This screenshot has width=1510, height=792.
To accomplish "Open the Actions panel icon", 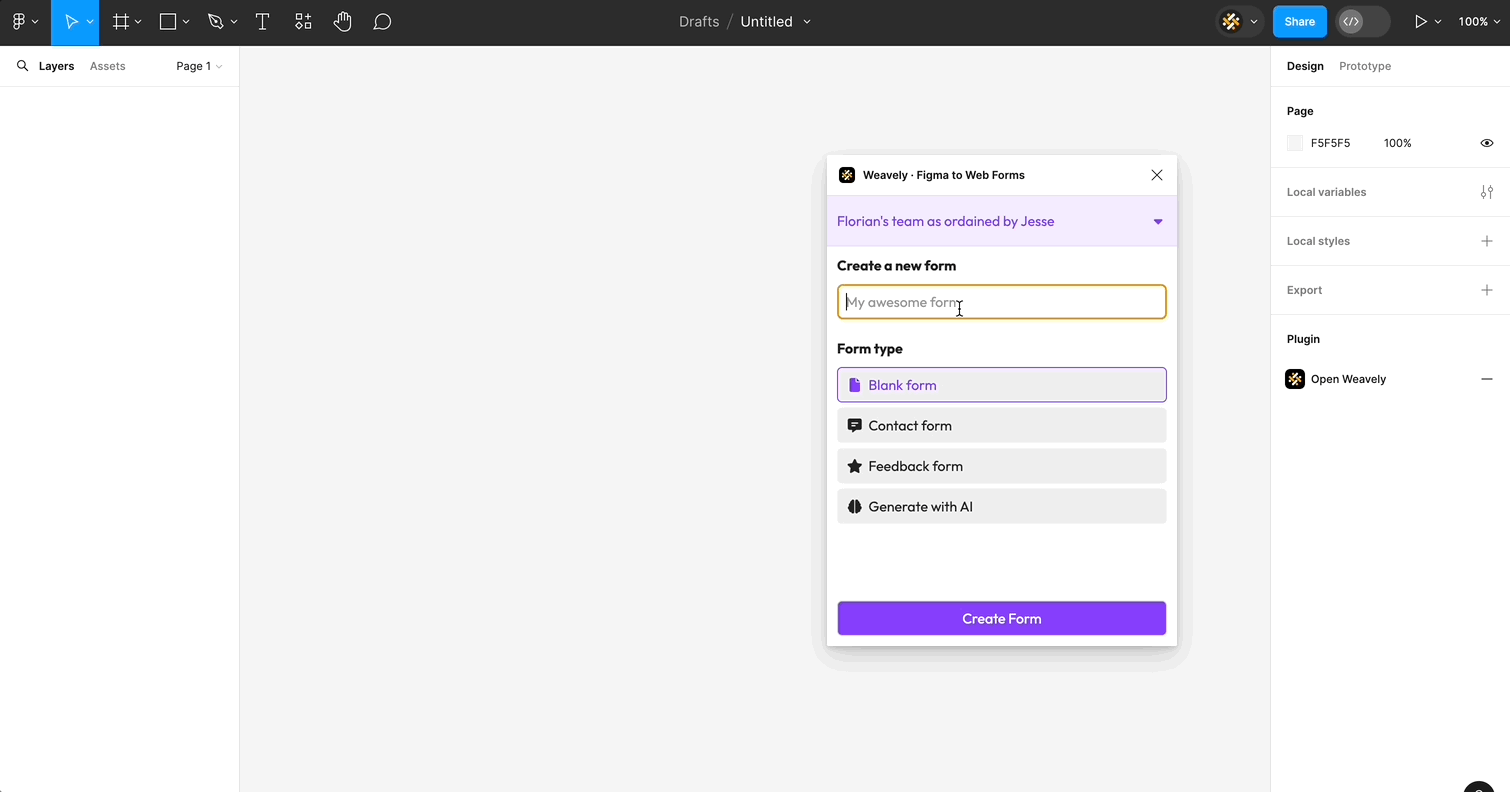I will pos(303,21).
